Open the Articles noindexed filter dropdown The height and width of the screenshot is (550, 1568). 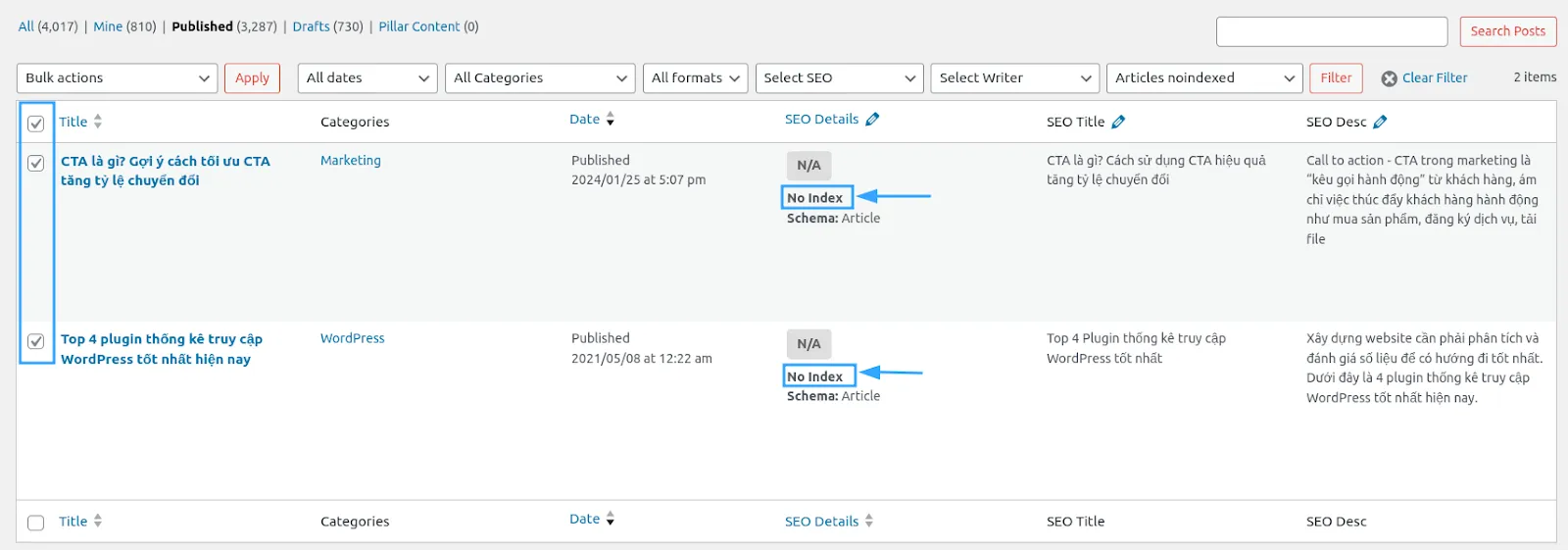1203,78
